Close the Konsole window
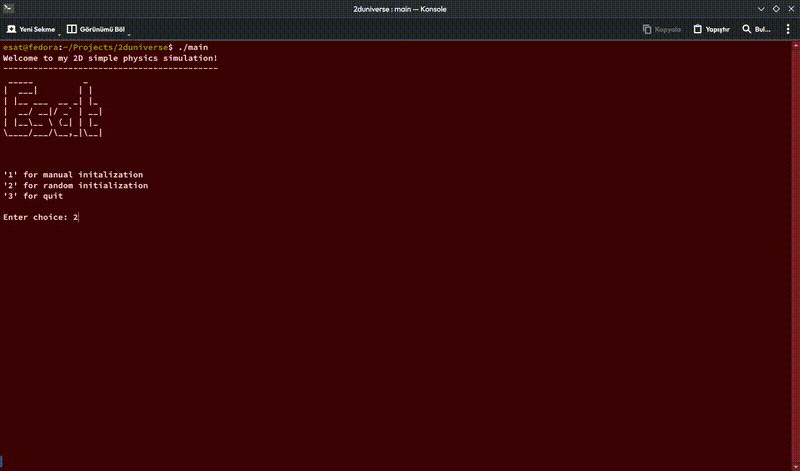The height and width of the screenshot is (471, 800). point(791,9)
